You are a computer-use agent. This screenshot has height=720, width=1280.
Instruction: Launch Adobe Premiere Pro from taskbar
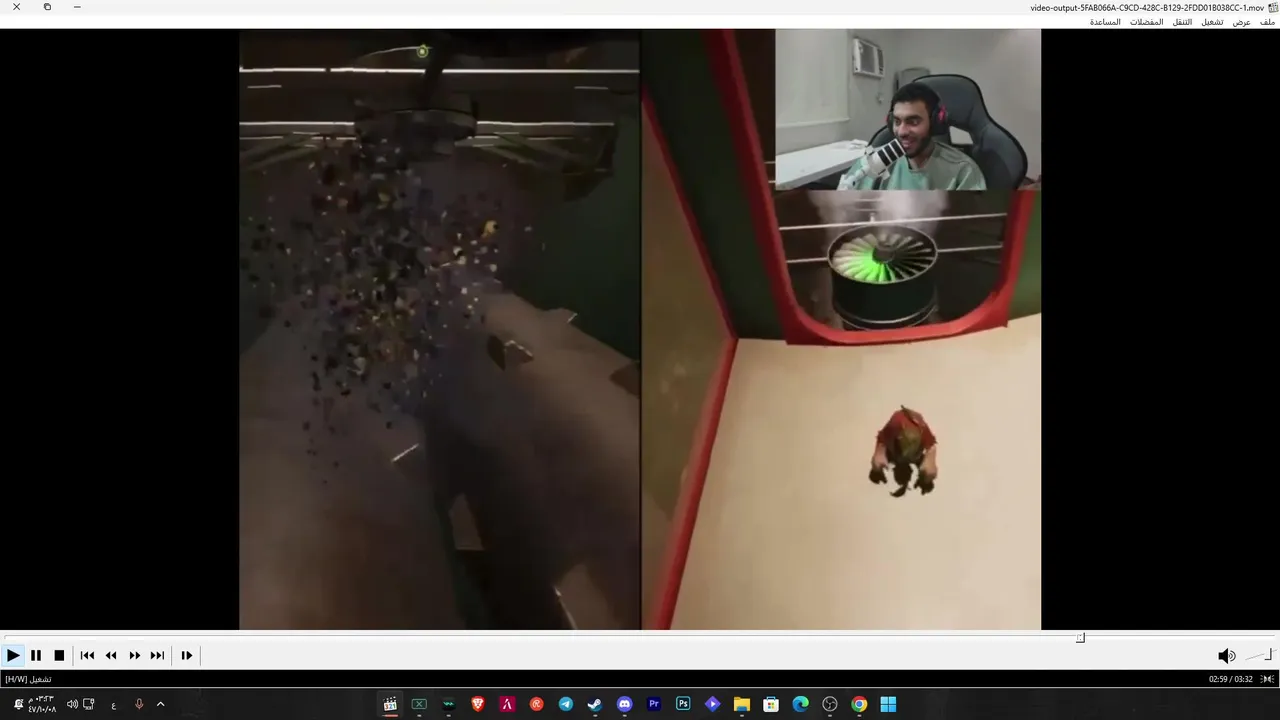click(x=654, y=704)
